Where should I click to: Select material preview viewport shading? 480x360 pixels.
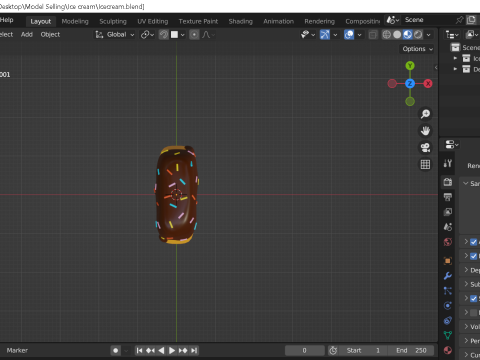tap(408, 35)
